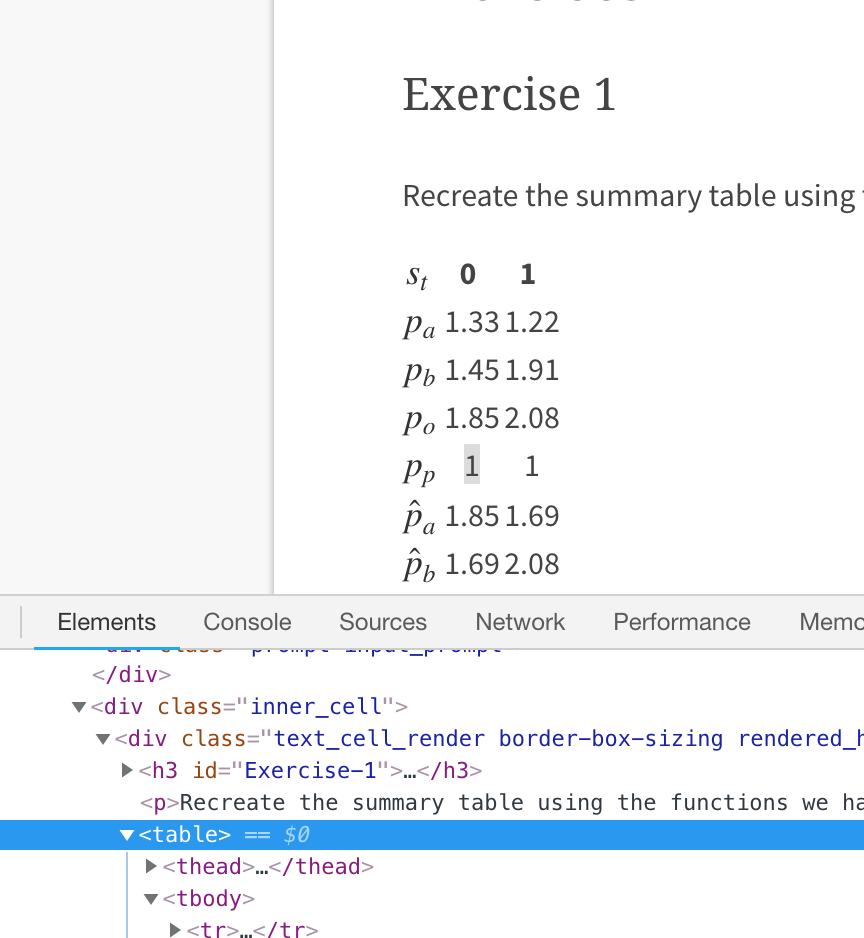This screenshot has width=864, height=938.
Task: Open the Sources panel
Action: (x=382, y=622)
